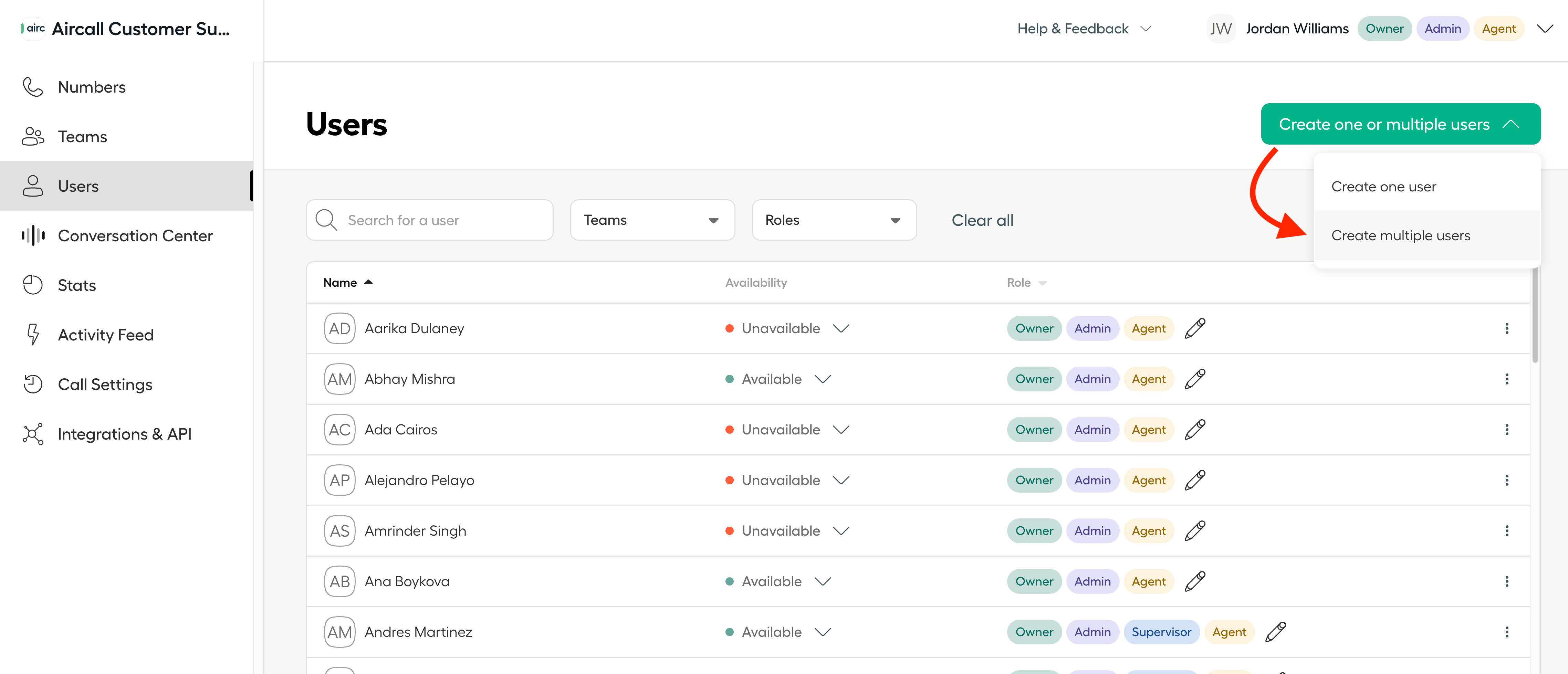Edit roles pencil for Ana Boykova
This screenshot has height=674, width=1568.
[1195, 581]
